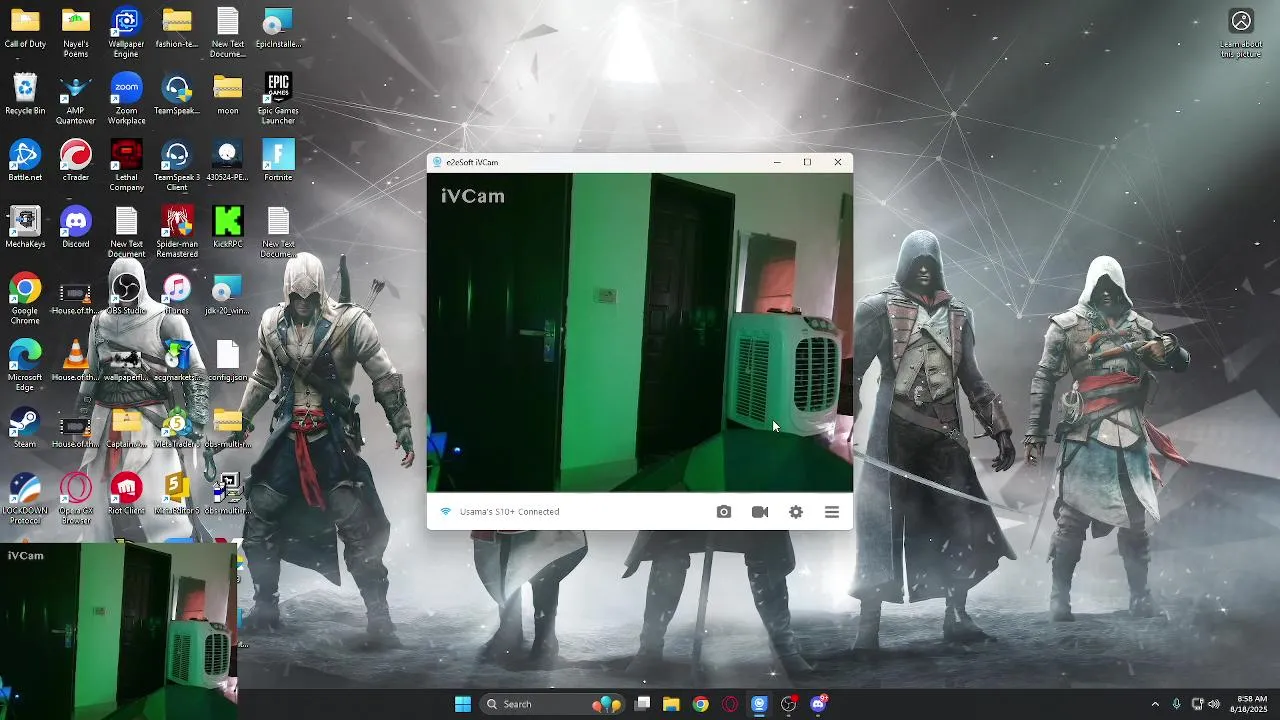Select the TeamSpeak 3 Client shortcut
The width and height of the screenshot is (1280, 720).
coord(177,166)
